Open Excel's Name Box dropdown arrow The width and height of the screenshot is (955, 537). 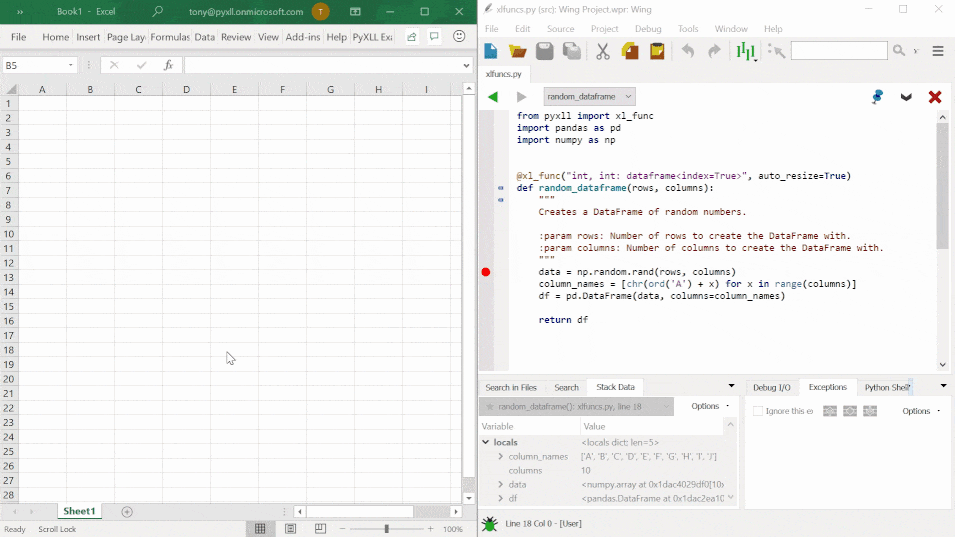click(71, 65)
